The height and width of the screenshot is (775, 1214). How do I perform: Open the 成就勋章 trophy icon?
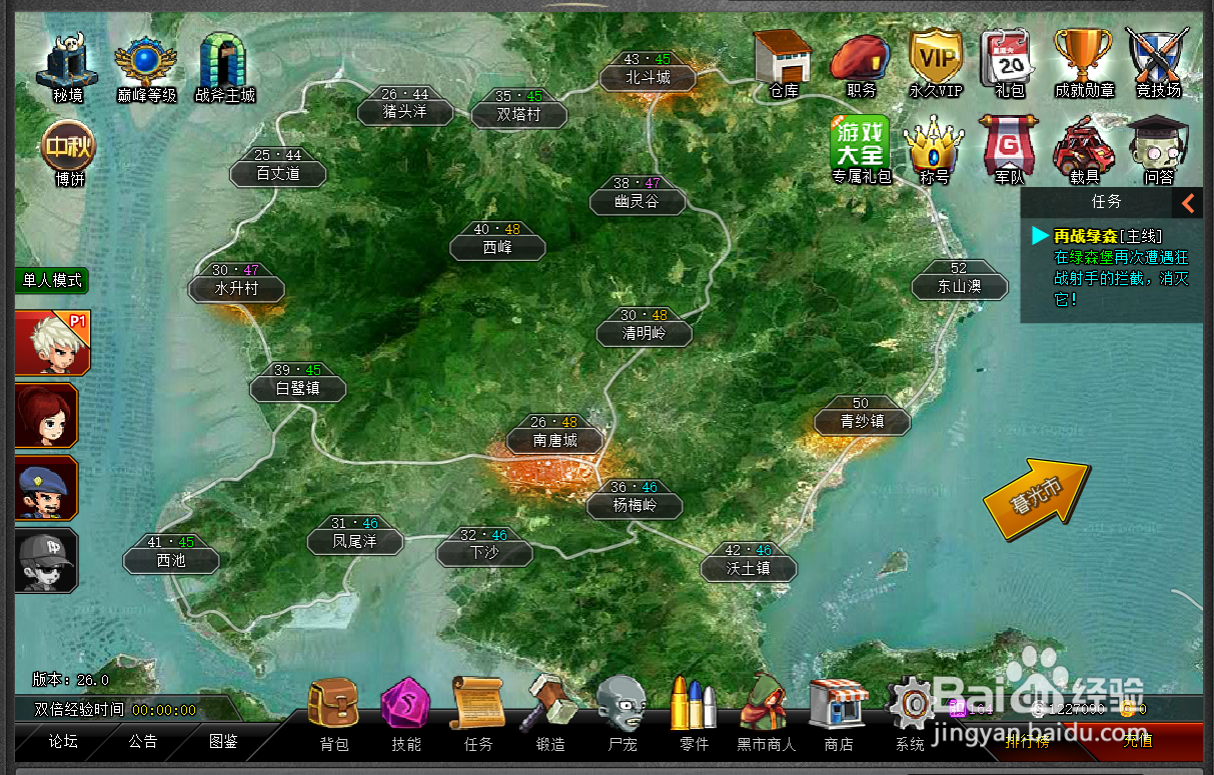coord(1085,63)
